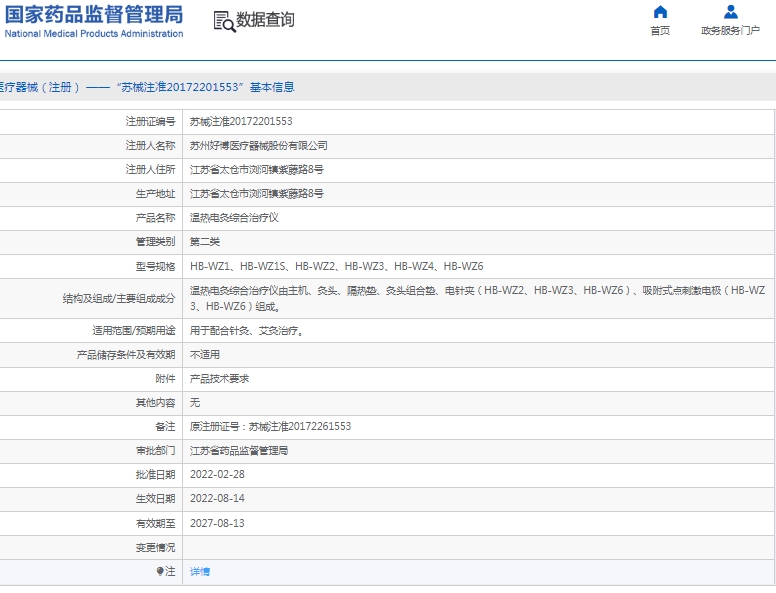Click the 生产地址 address value
776x593 pixels.
point(256,194)
